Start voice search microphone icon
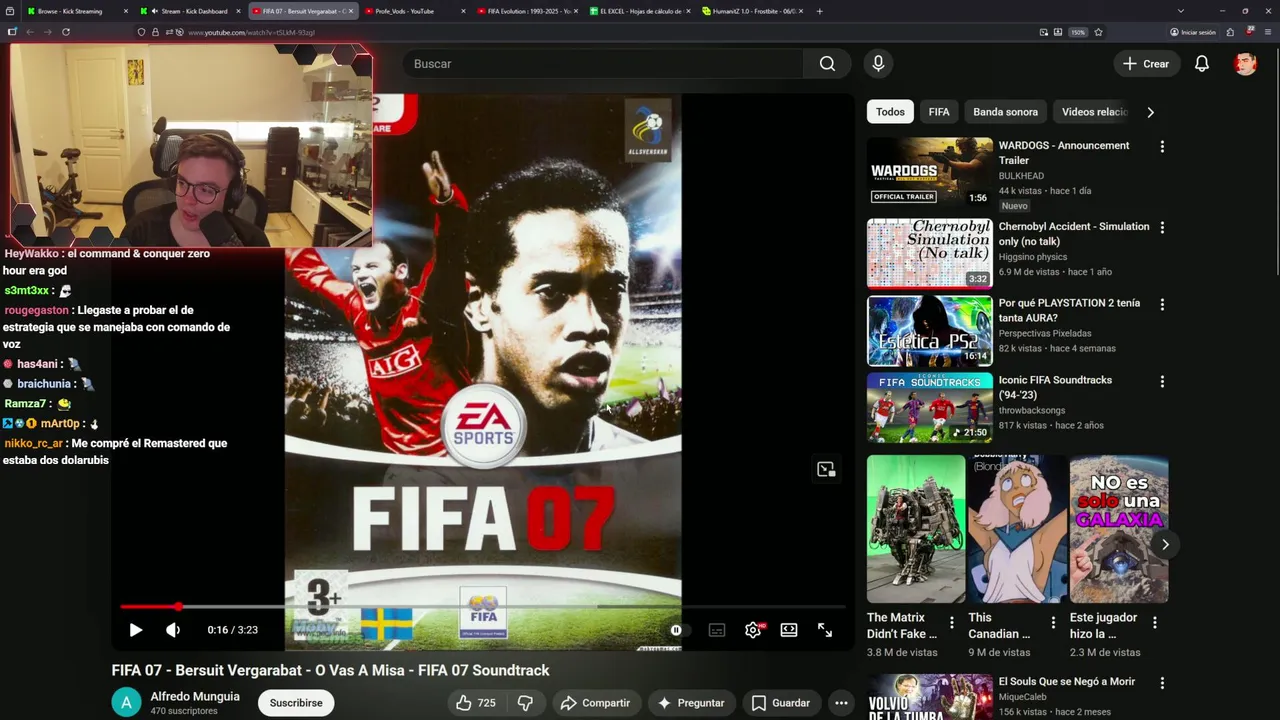 tap(878, 64)
